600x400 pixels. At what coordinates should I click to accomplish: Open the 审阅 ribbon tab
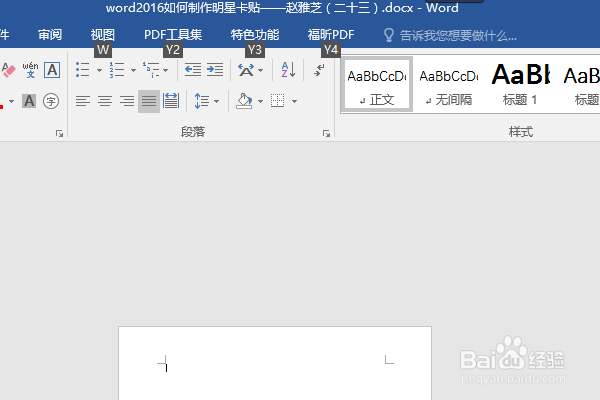coord(50,35)
